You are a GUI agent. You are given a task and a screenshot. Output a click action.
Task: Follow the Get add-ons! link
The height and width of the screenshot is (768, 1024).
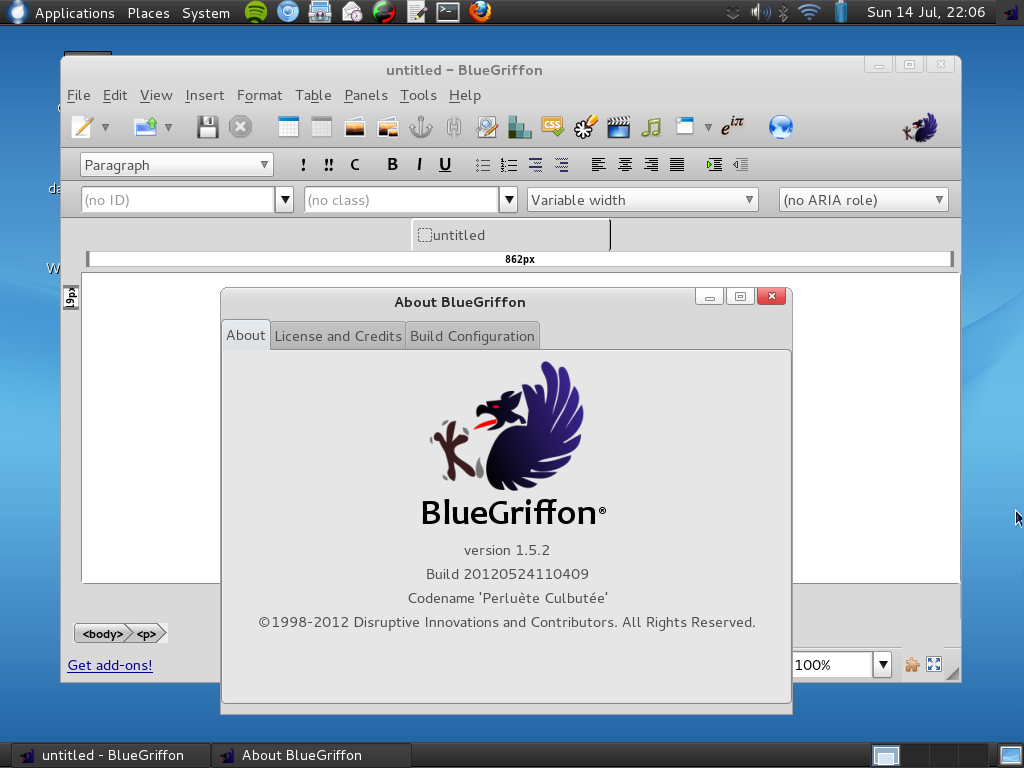110,665
